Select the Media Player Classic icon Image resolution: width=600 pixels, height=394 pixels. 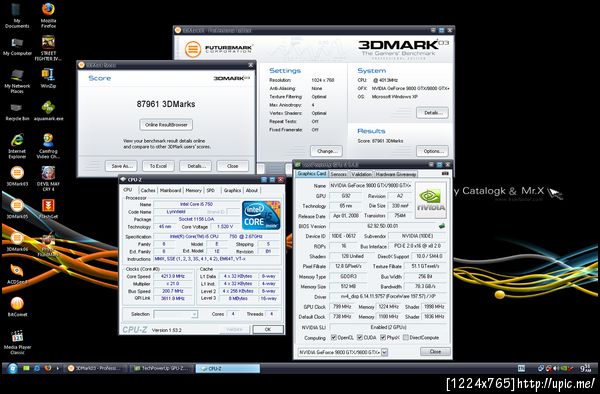[17, 342]
